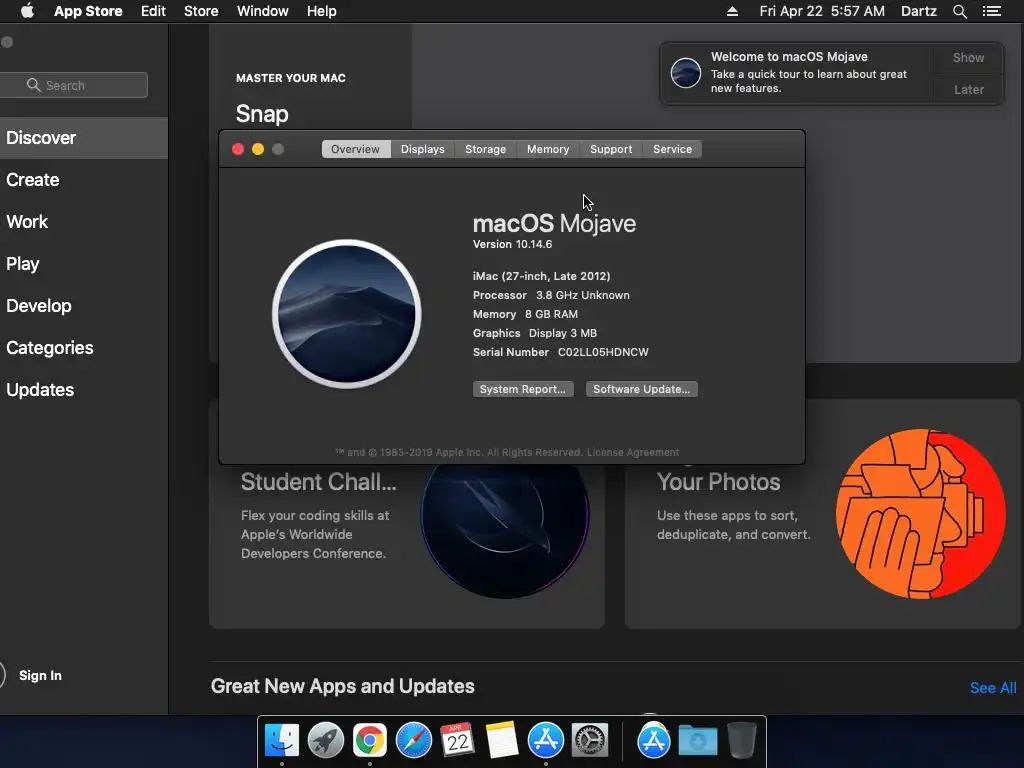Open System Preferences gear in Dock
The width and height of the screenshot is (1024, 768).
[590, 740]
